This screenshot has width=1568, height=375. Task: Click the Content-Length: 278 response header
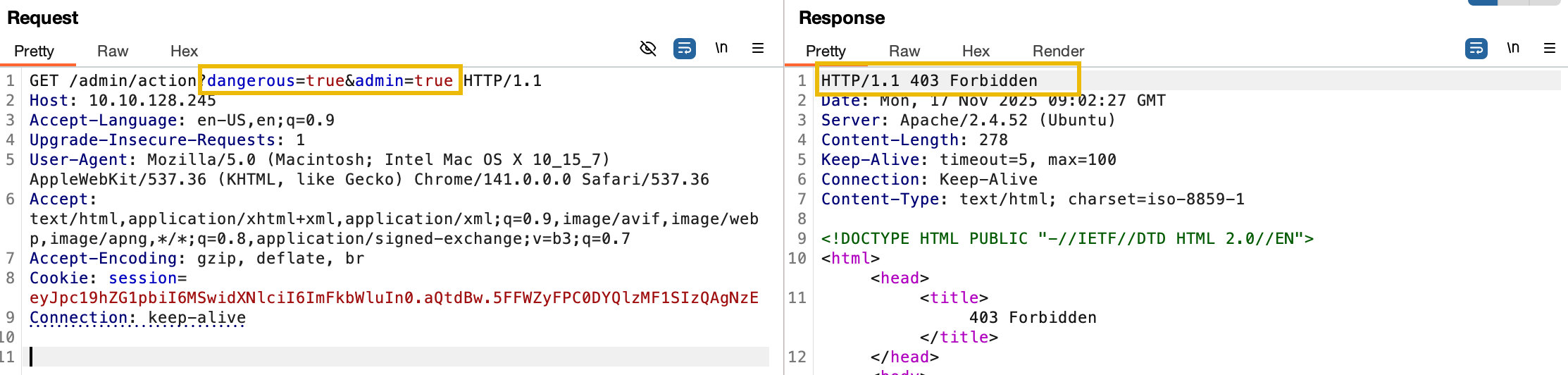click(x=914, y=140)
